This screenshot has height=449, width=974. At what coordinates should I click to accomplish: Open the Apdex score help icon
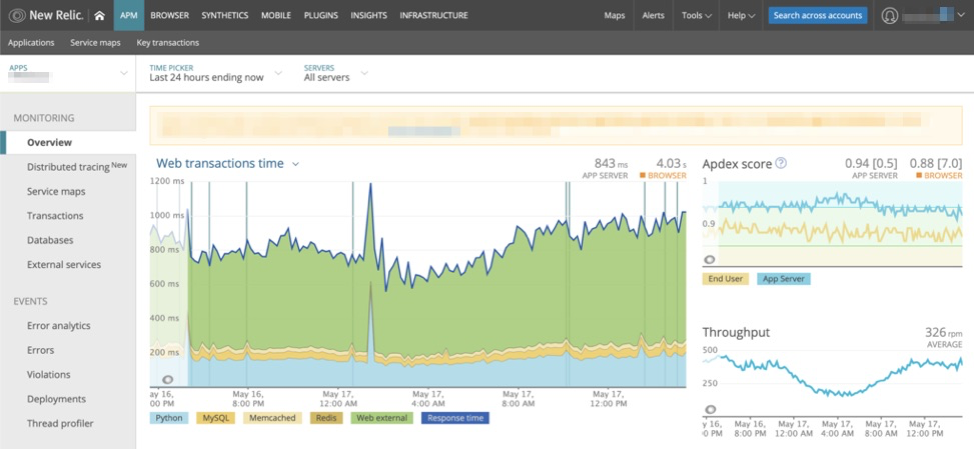click(x=781, y=163)
